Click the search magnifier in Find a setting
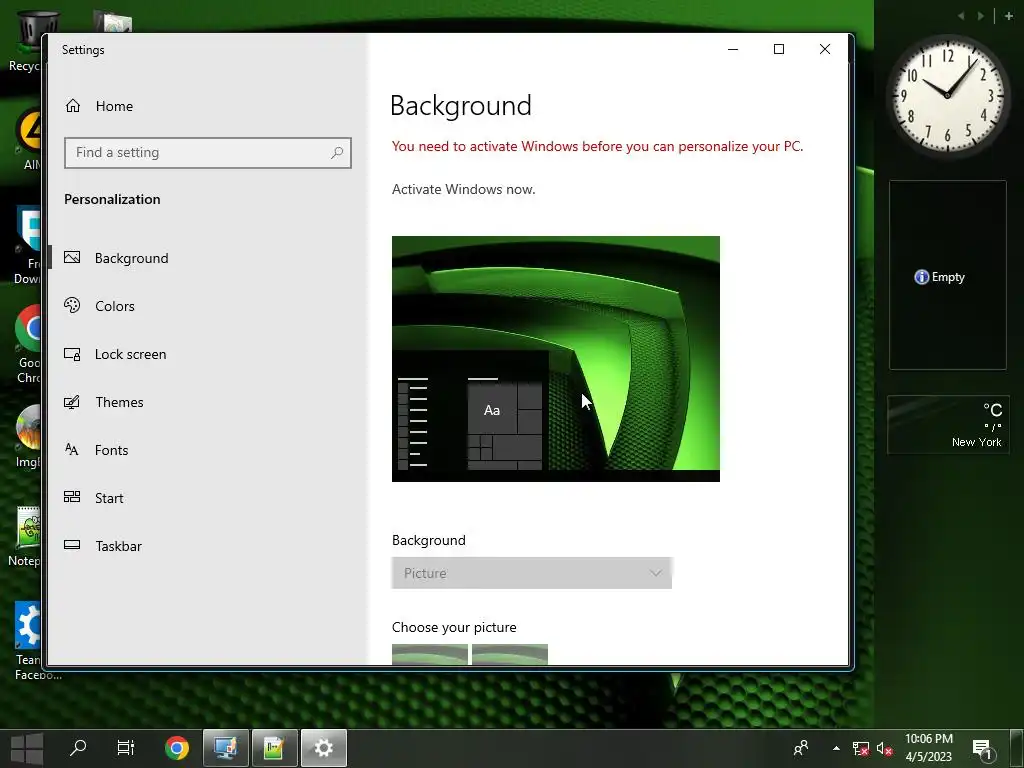1024x768 pixels. tap(337, 153)
